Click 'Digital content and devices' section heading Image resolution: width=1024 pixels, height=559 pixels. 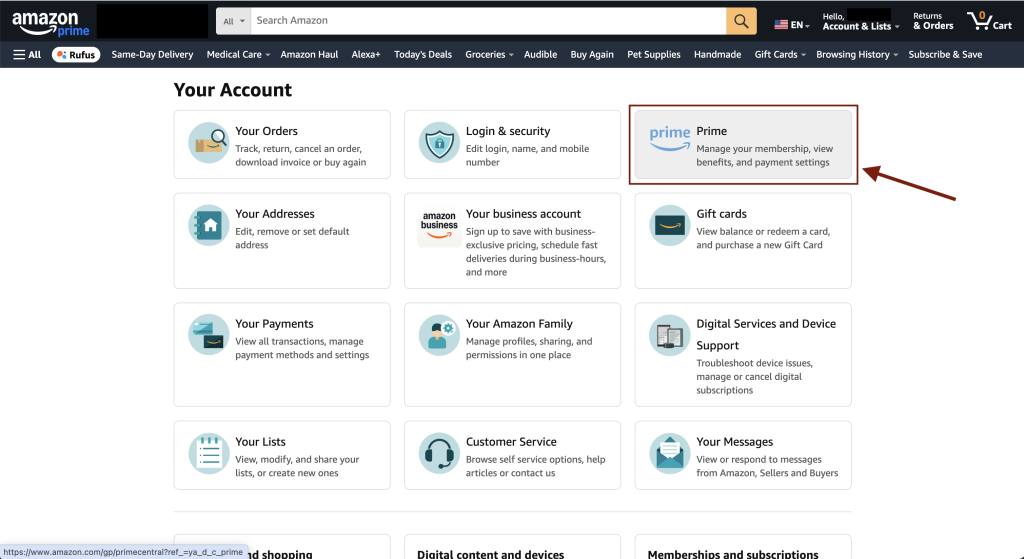490,554
